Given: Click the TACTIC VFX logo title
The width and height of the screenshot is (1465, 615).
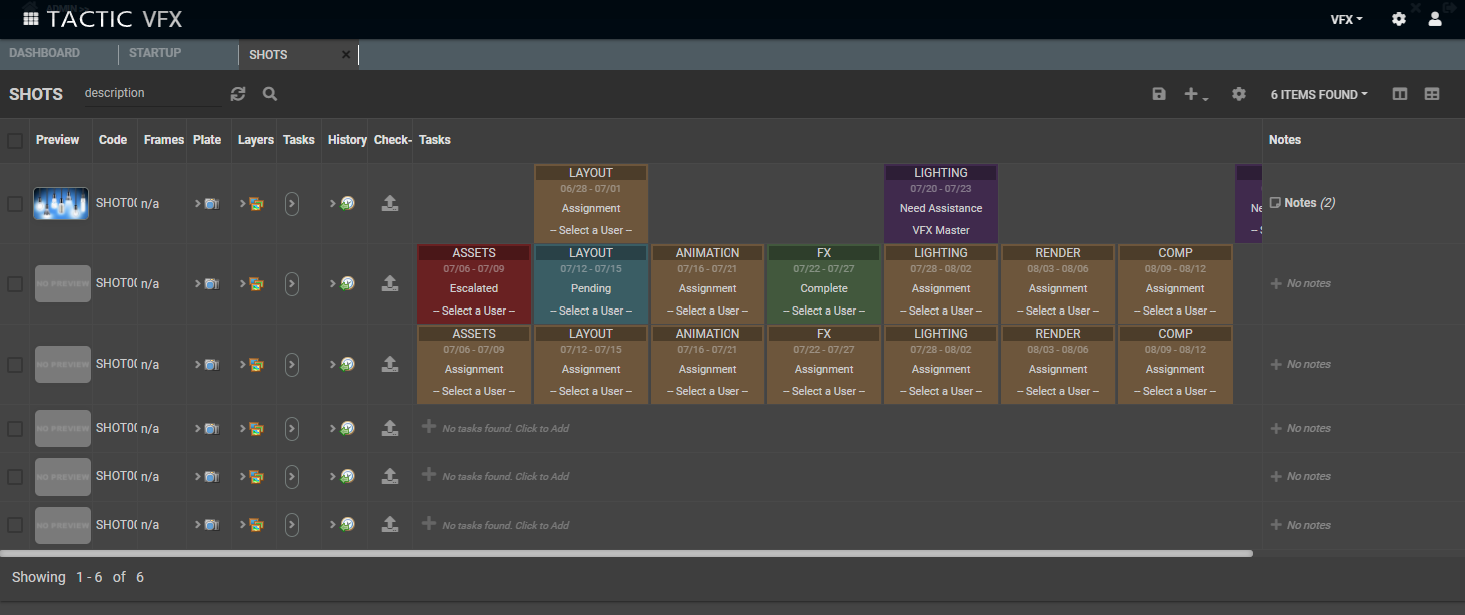Looking at the screenshot, I should [115, 19].
